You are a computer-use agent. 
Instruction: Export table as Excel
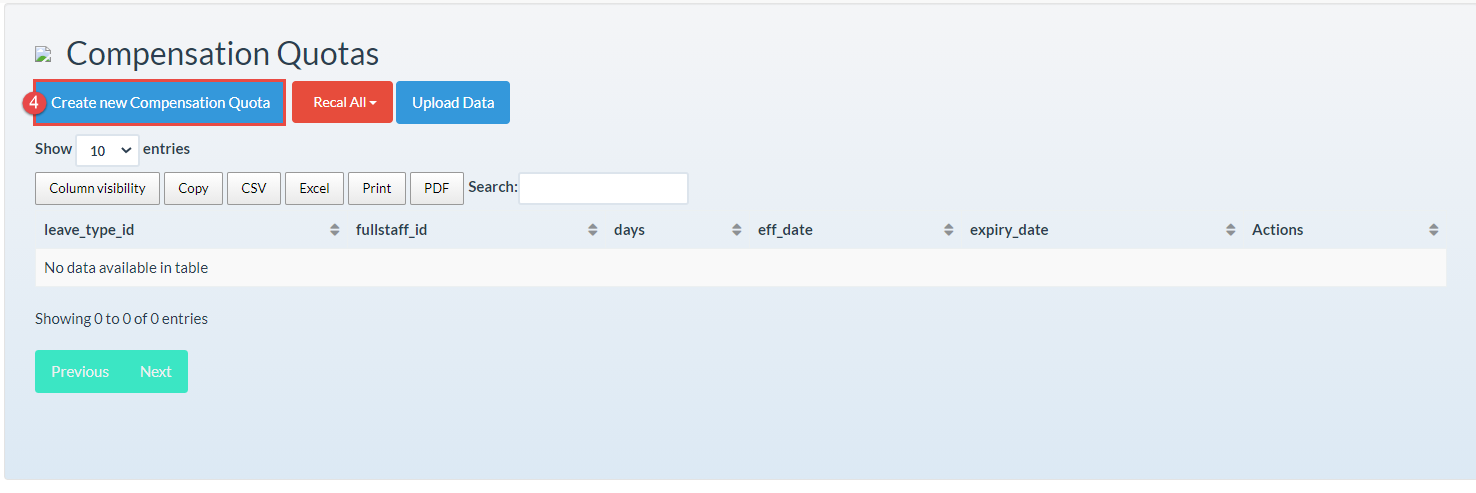[x=314, y=188]
